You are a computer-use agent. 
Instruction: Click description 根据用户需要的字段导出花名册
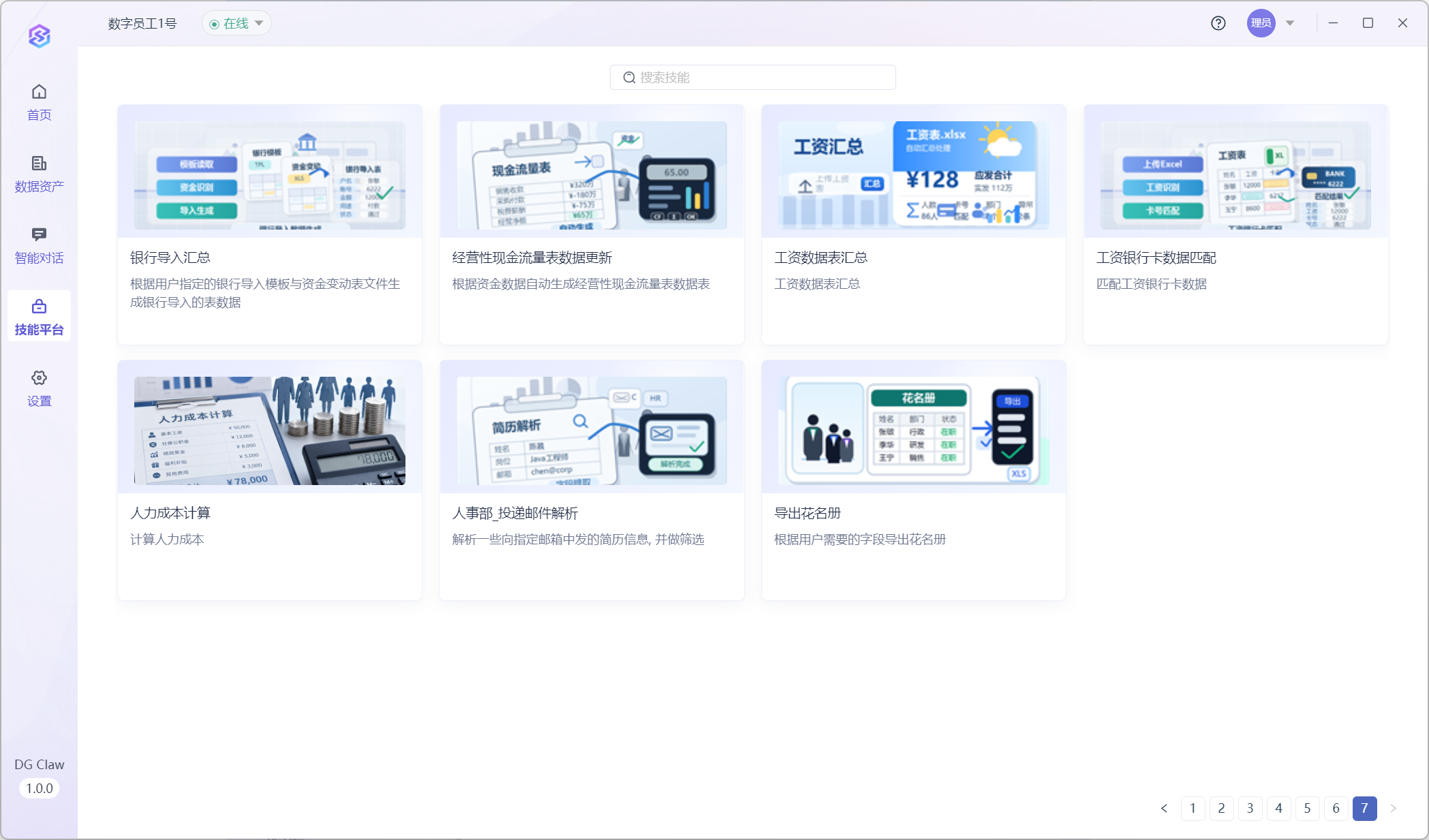tap(860, 540)
